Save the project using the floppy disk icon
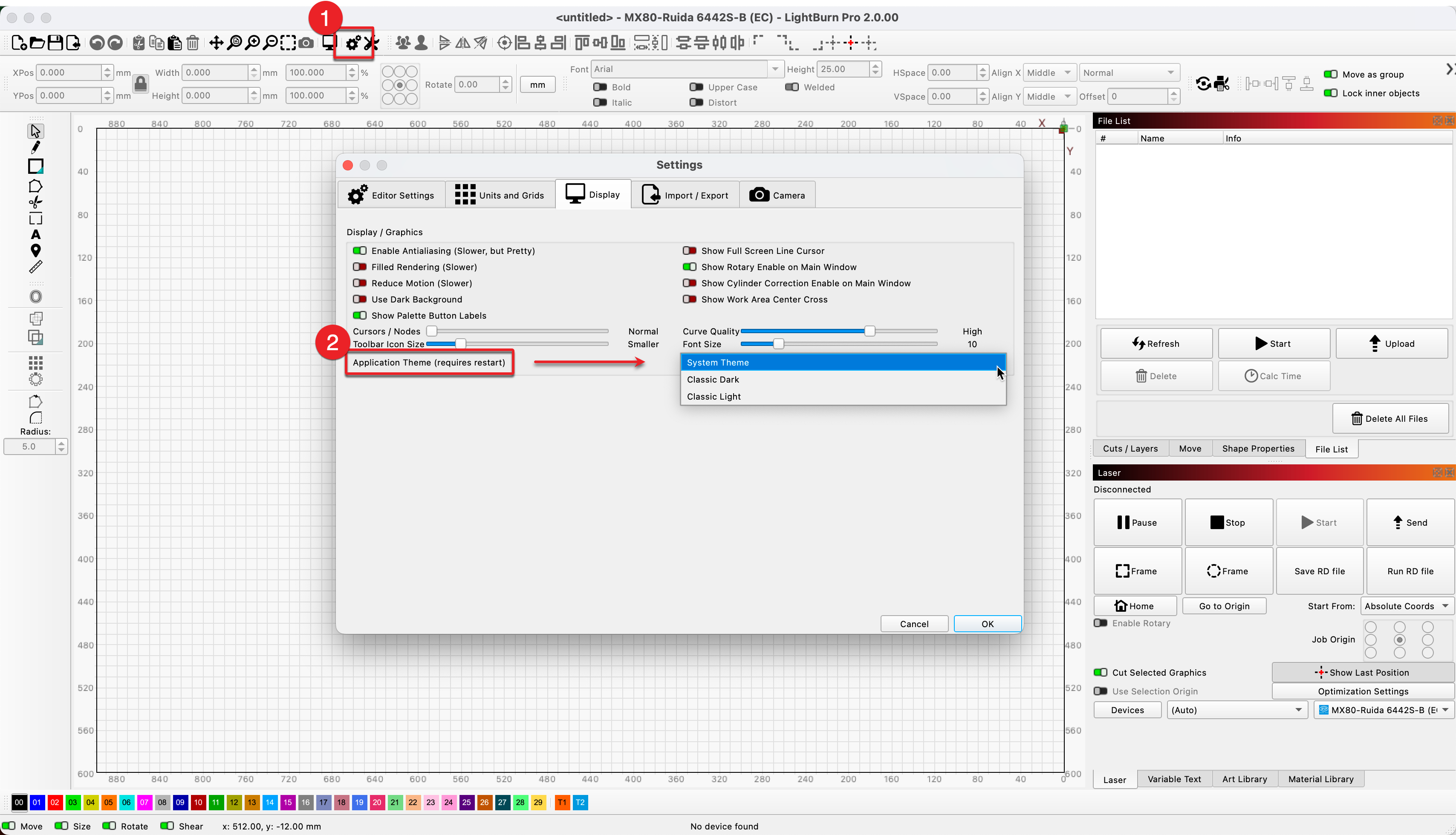 click(55, 43)
